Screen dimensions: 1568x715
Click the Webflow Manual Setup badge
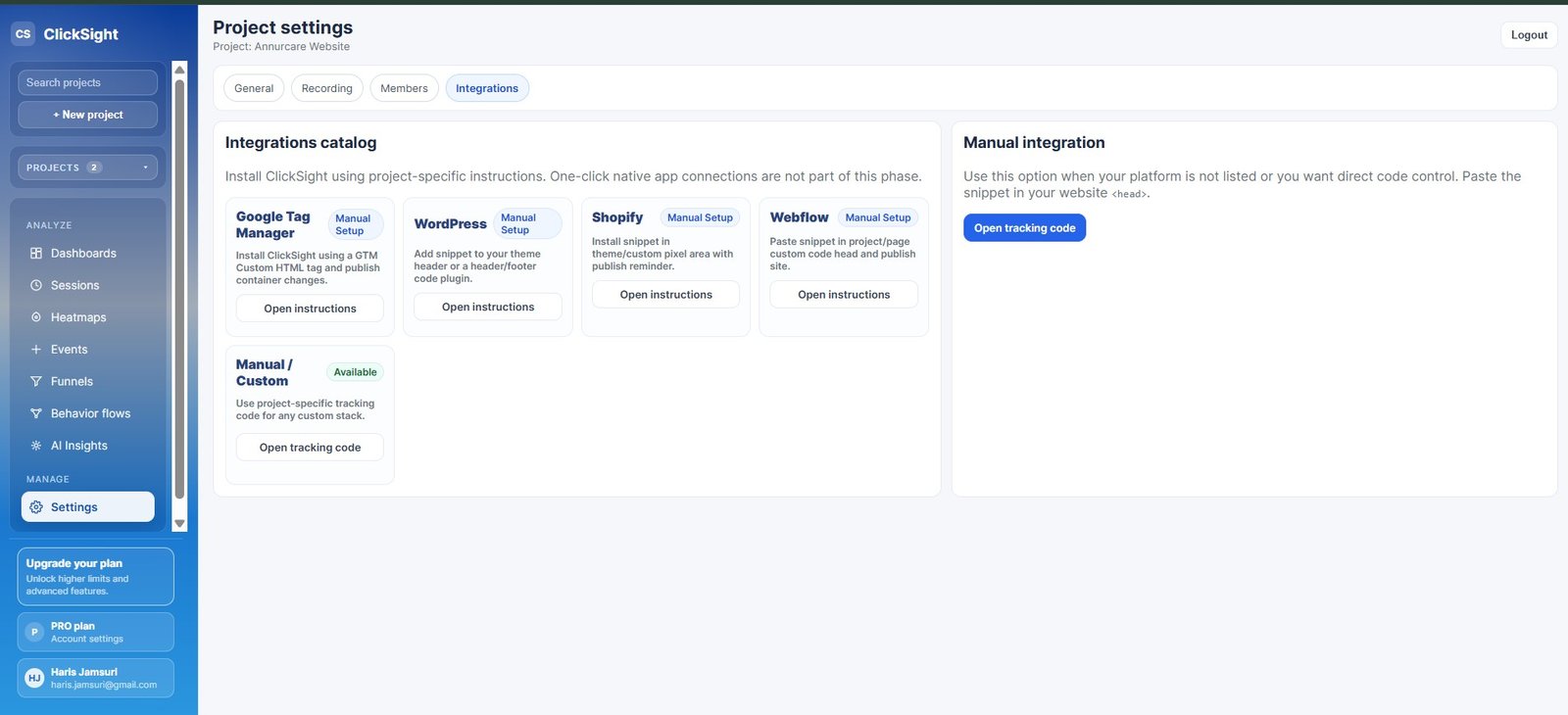coord(878,217)
